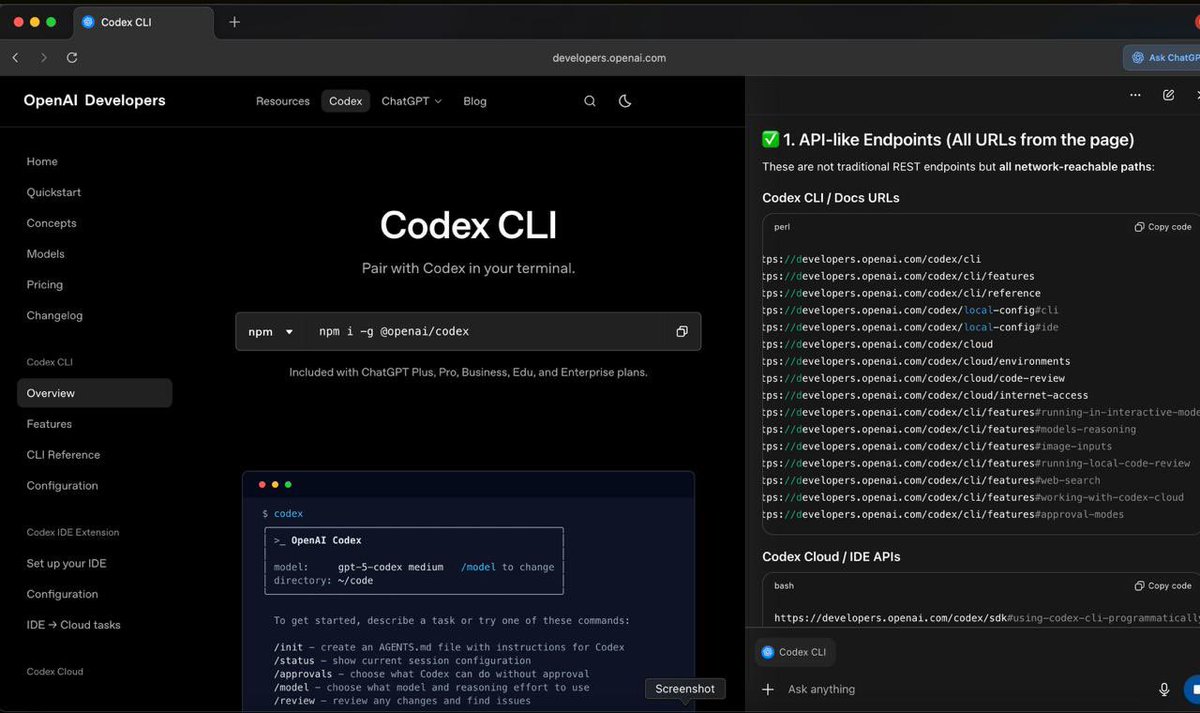Select the Codex CLI source chip
Screen dimensions: 1200x713
click(x=794, y=651)
